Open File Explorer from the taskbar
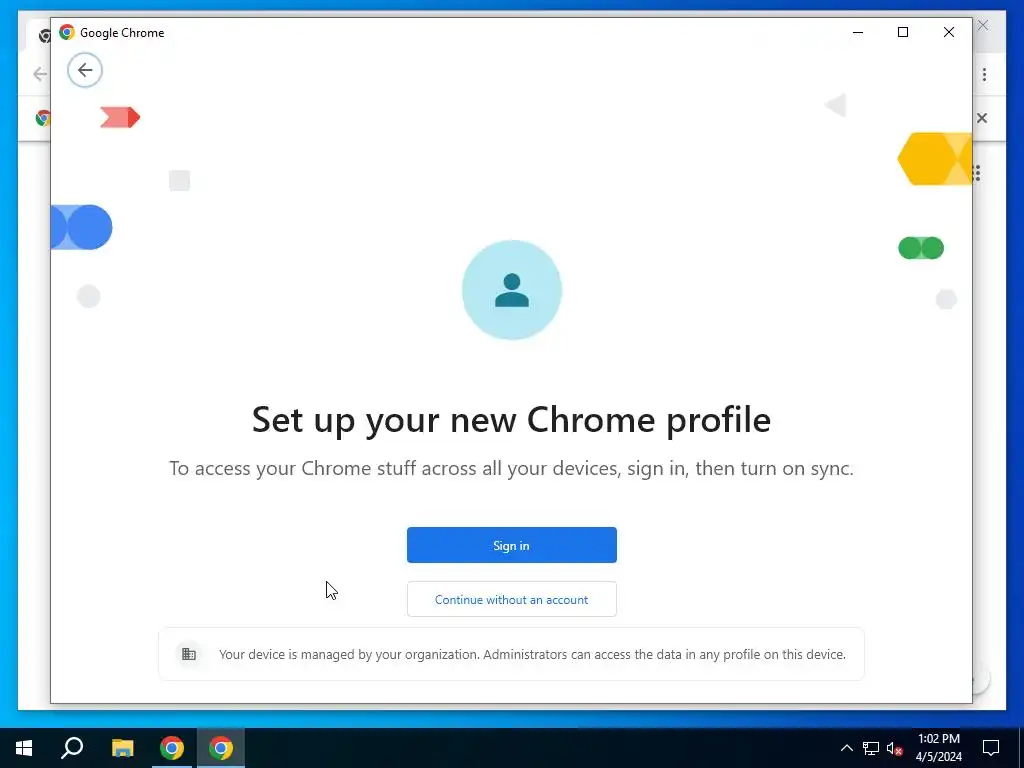 click(122, 748)
